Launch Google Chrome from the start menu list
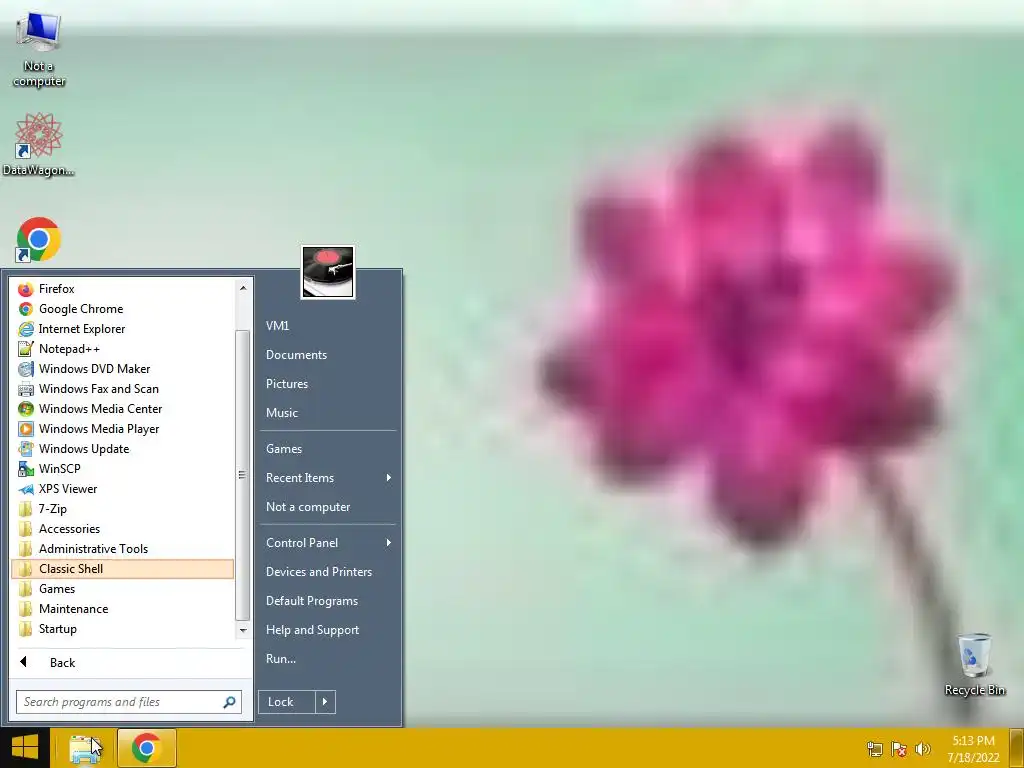 pyautogui.click(x=122, y=309)
